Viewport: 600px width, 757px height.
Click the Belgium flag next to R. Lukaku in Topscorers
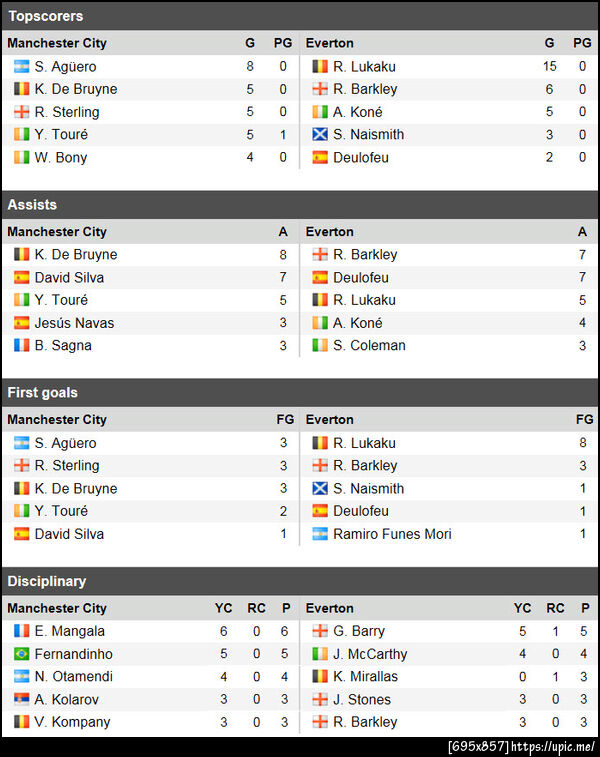click(x=320, y=66)
